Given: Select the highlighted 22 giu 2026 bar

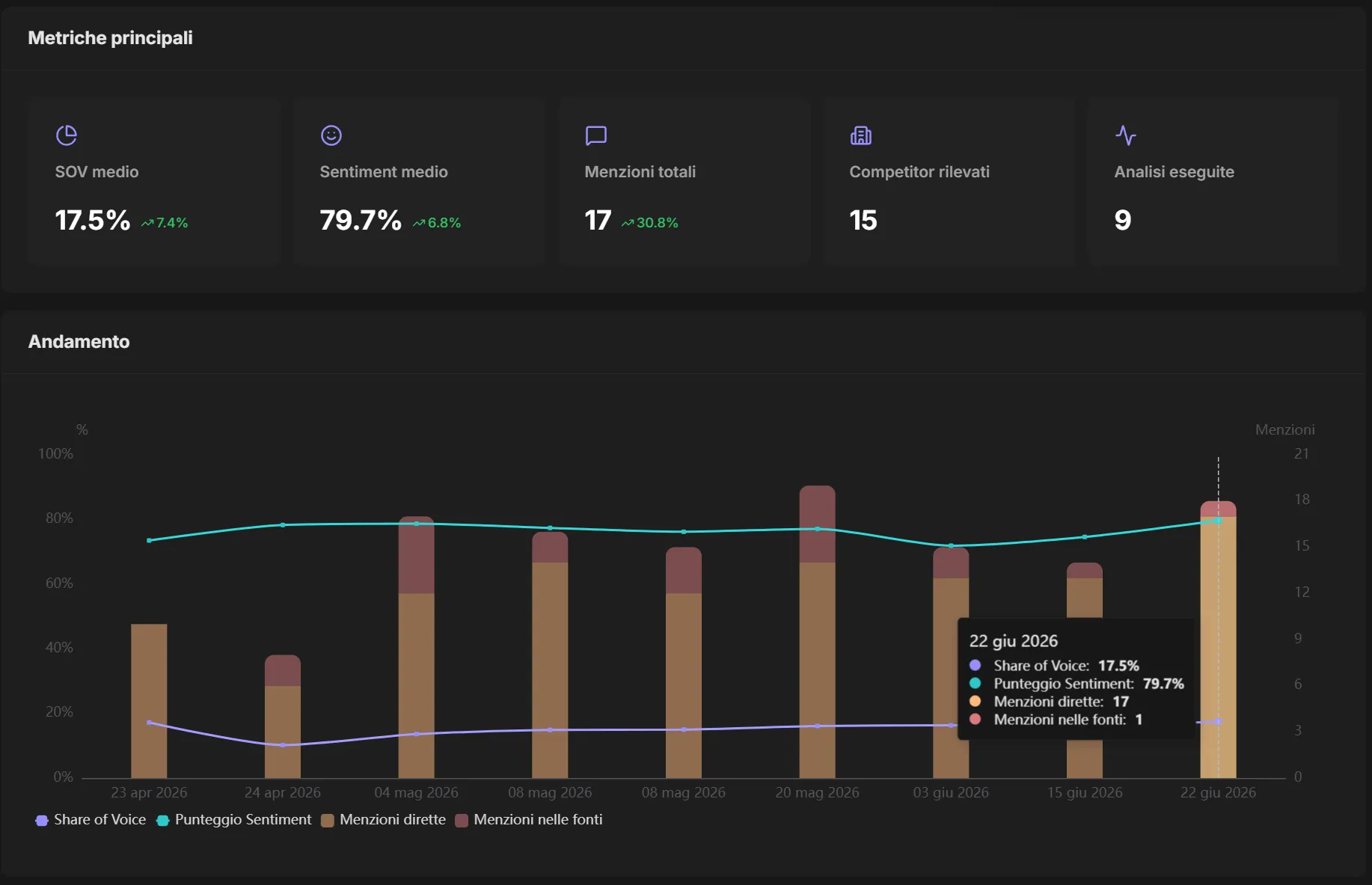Looking at the screenshot, I should pos(1218,640).
